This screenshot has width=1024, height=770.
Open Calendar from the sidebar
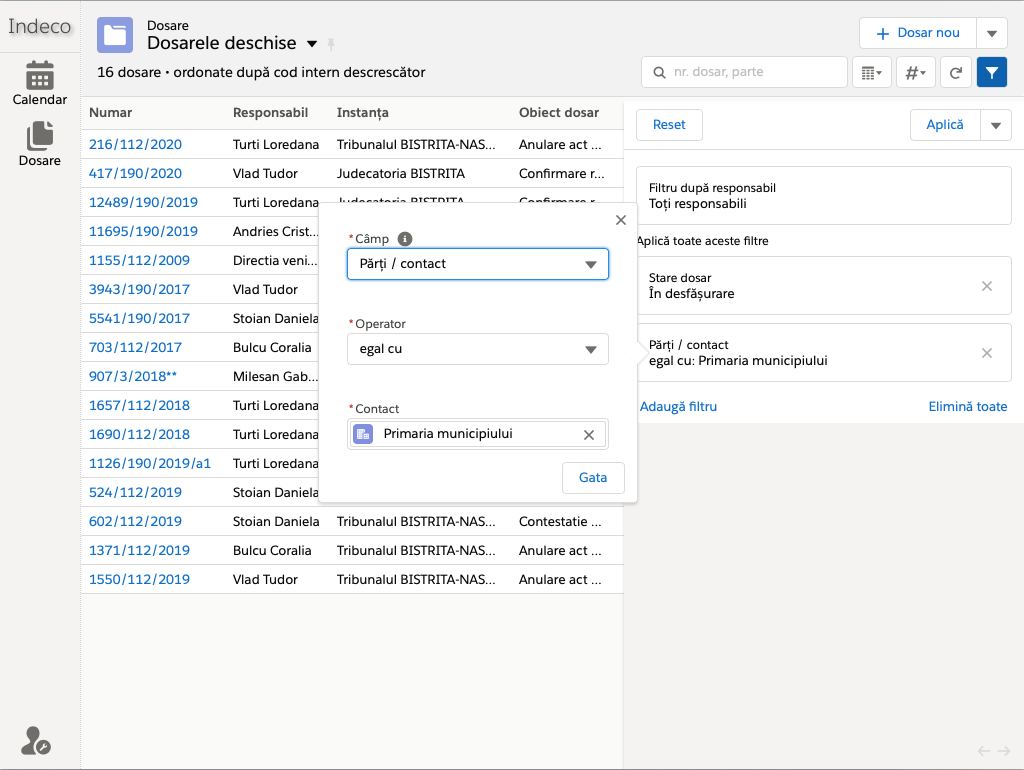point(40,83)
